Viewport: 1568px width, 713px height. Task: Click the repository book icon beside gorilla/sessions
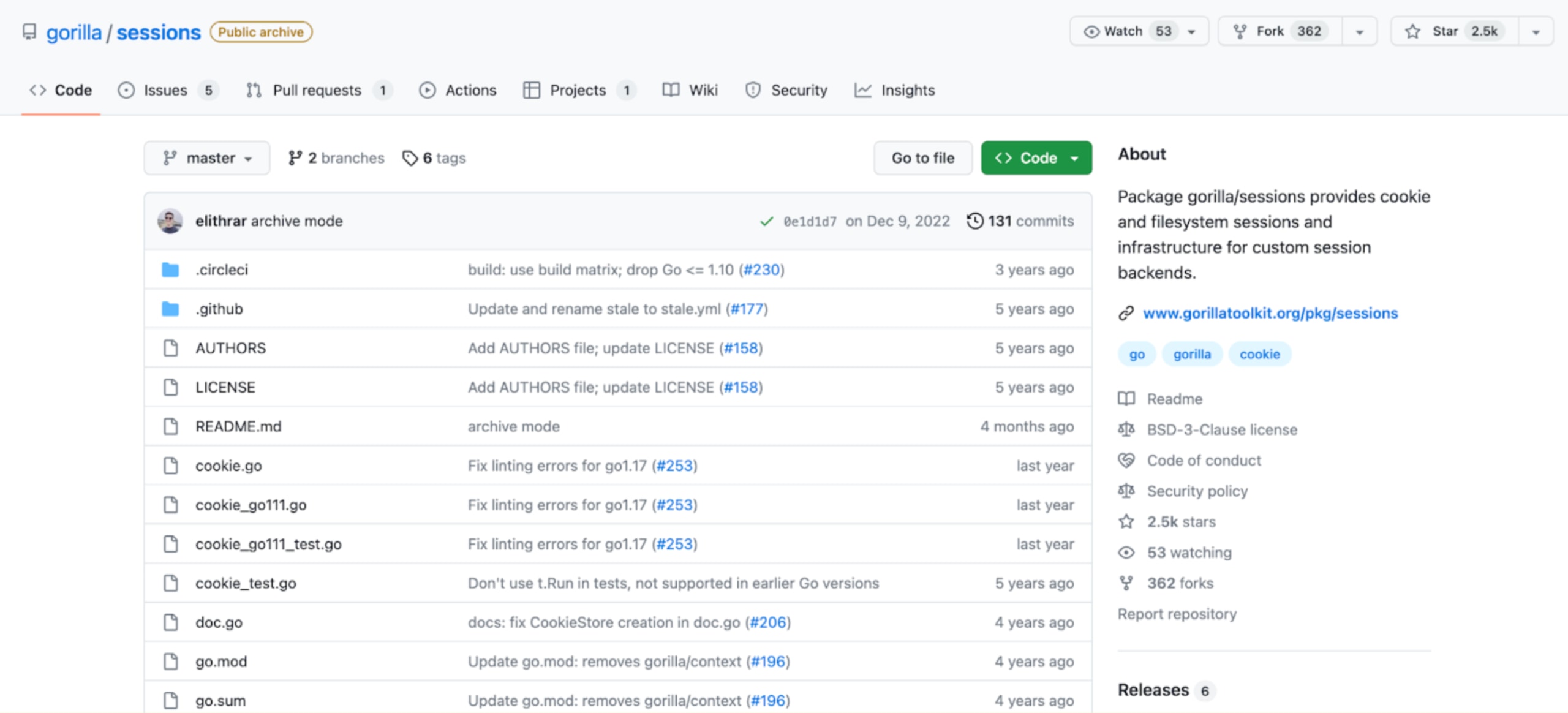pos(29,32)
